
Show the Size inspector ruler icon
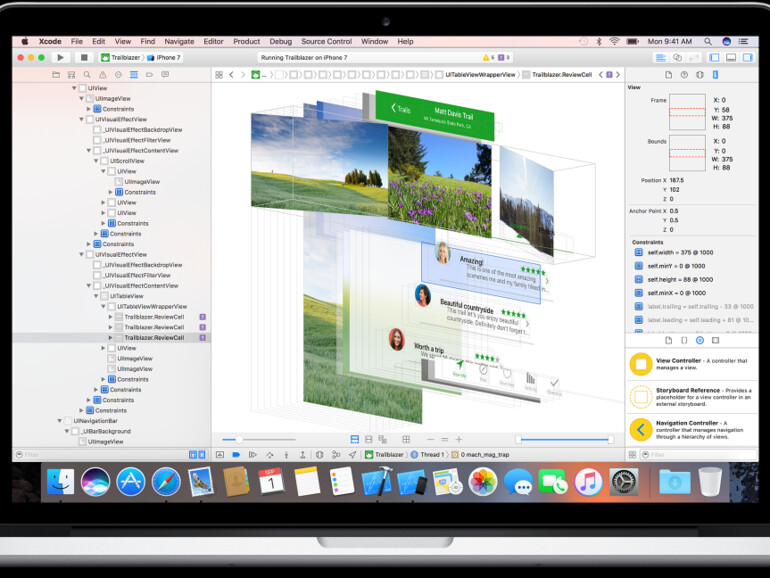715,75
